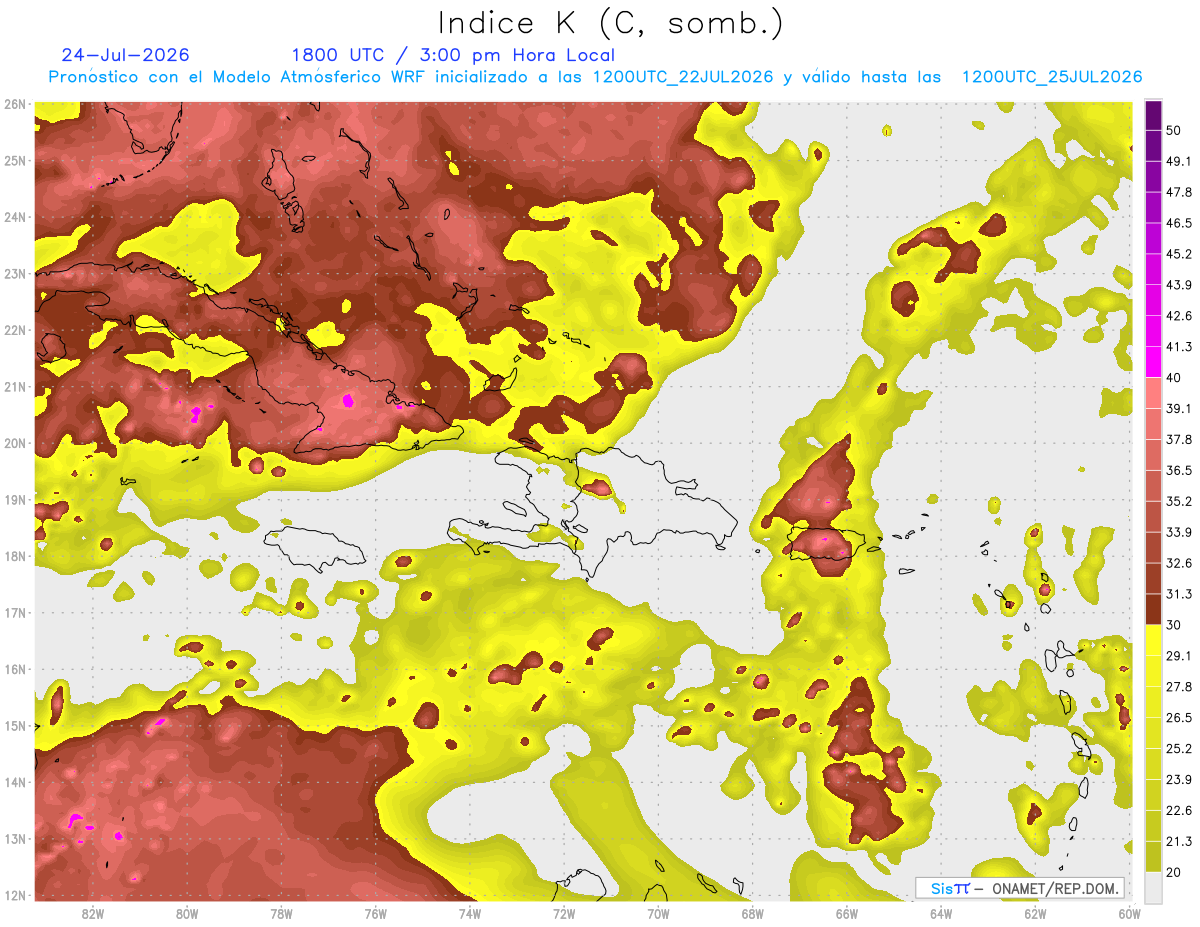The image size is (1200, 927).
Task: Click the colorbar value '20'
Action: (1175, 872)
